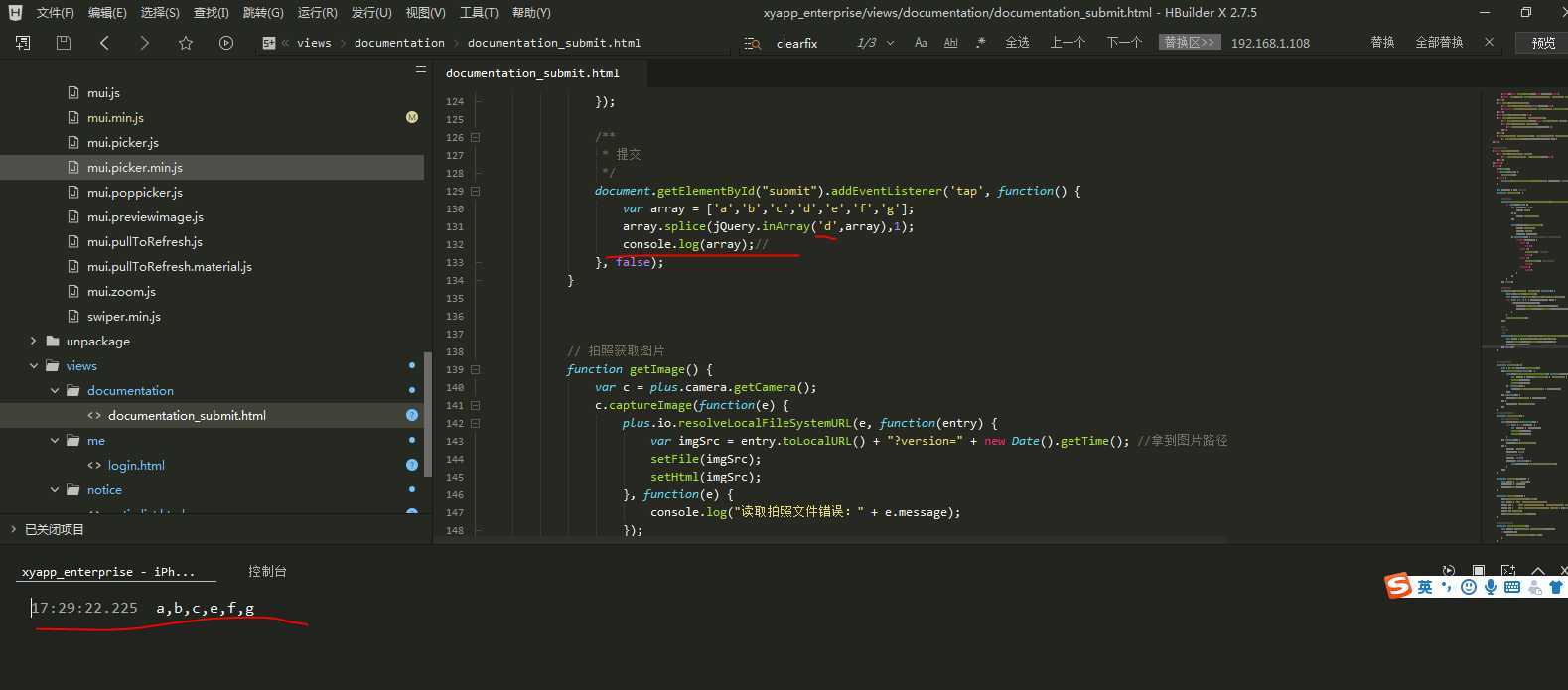Click 下一个 next match button
This screenshot has height=690, width=1568.
[1124, 43]
